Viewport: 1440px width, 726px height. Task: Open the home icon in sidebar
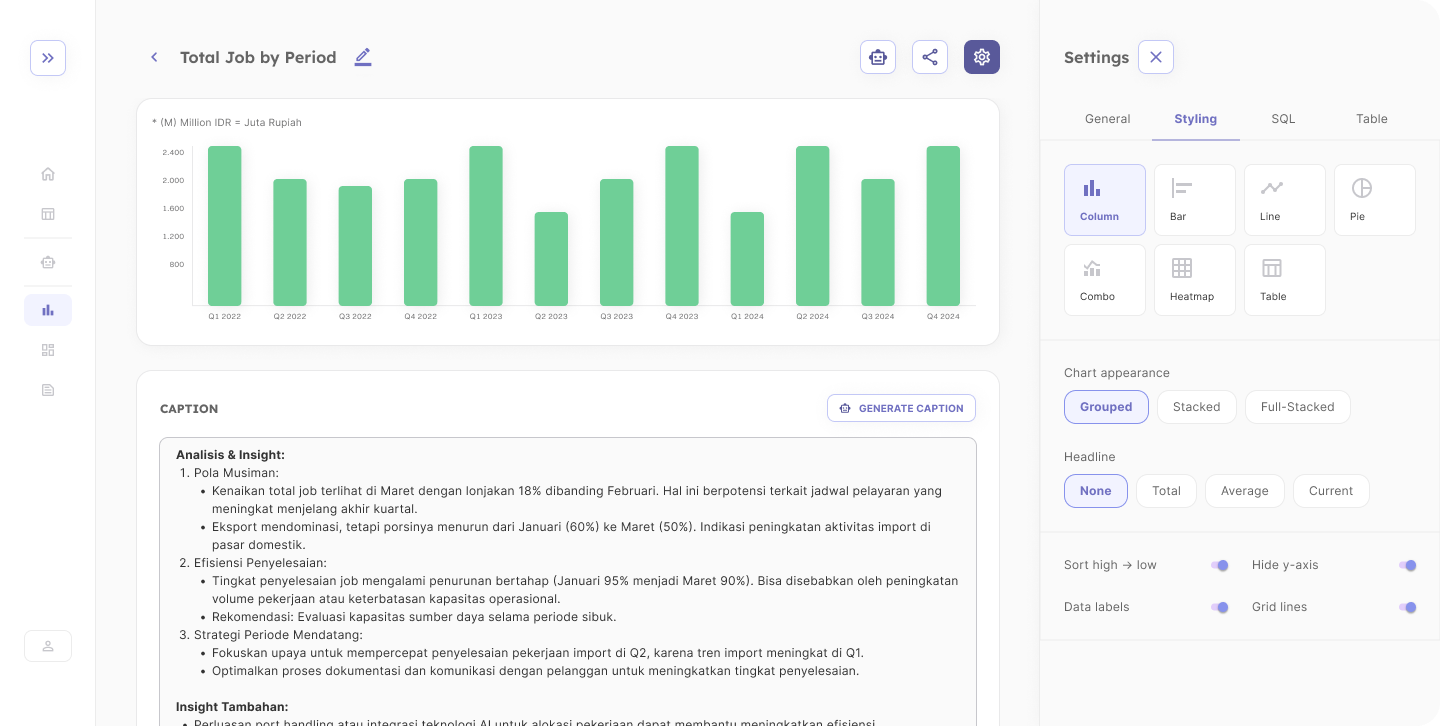click(48, 174)
